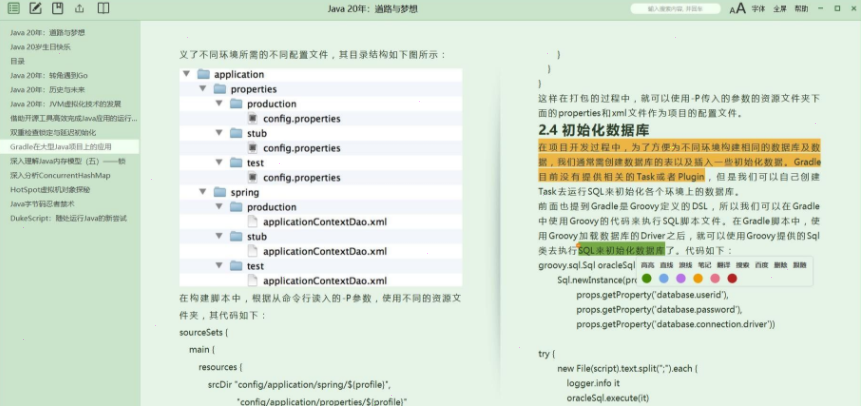Viewport: 861px width, 406px height.
Task: Open chapter 双重检查锁定与延迟初始化
Action: click(53, 132)
